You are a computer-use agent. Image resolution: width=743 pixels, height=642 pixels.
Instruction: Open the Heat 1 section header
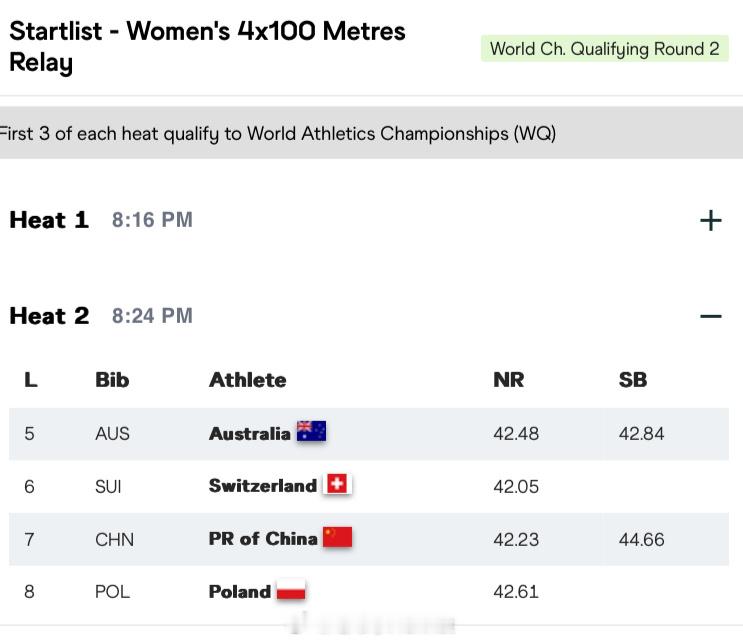tap(49, 220)
